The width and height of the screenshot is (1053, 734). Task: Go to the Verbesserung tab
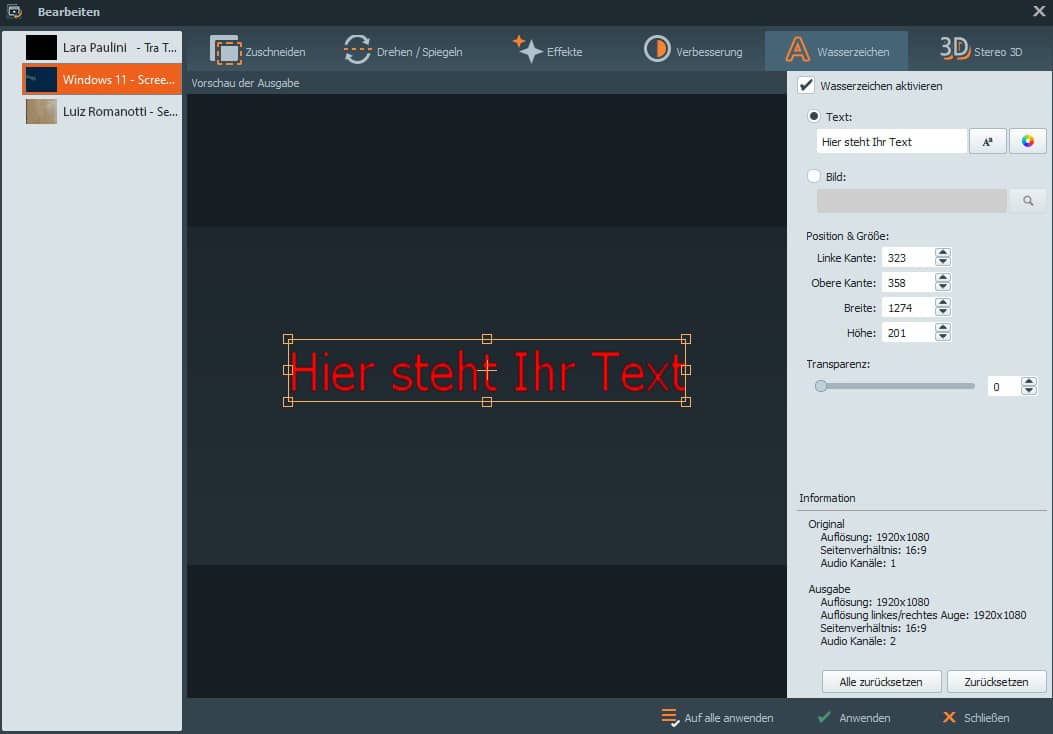[x=693, y=51]
